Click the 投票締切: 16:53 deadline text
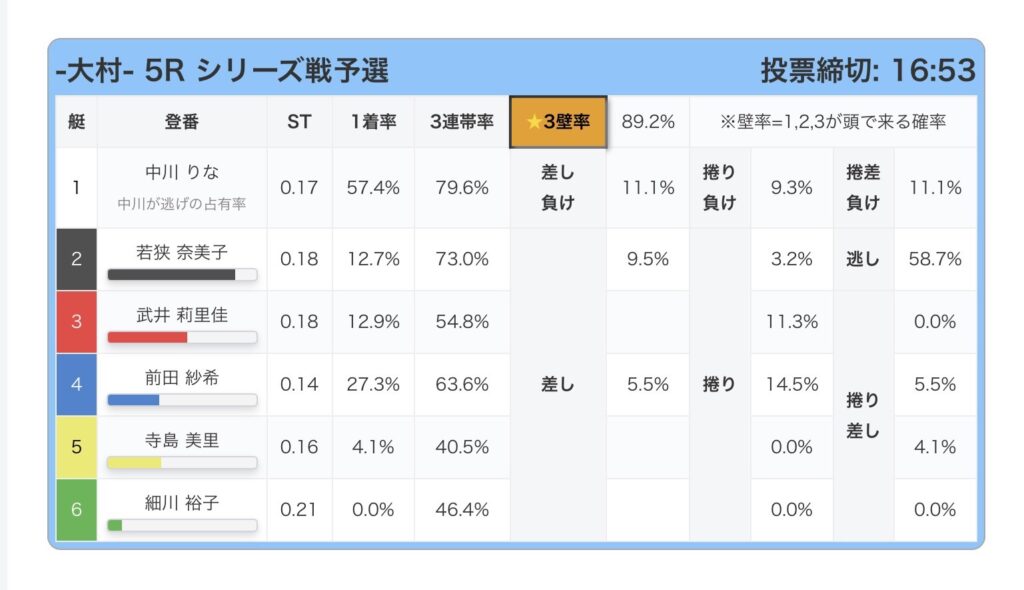This screenshot has height=590, width=1024. (867, 70)
